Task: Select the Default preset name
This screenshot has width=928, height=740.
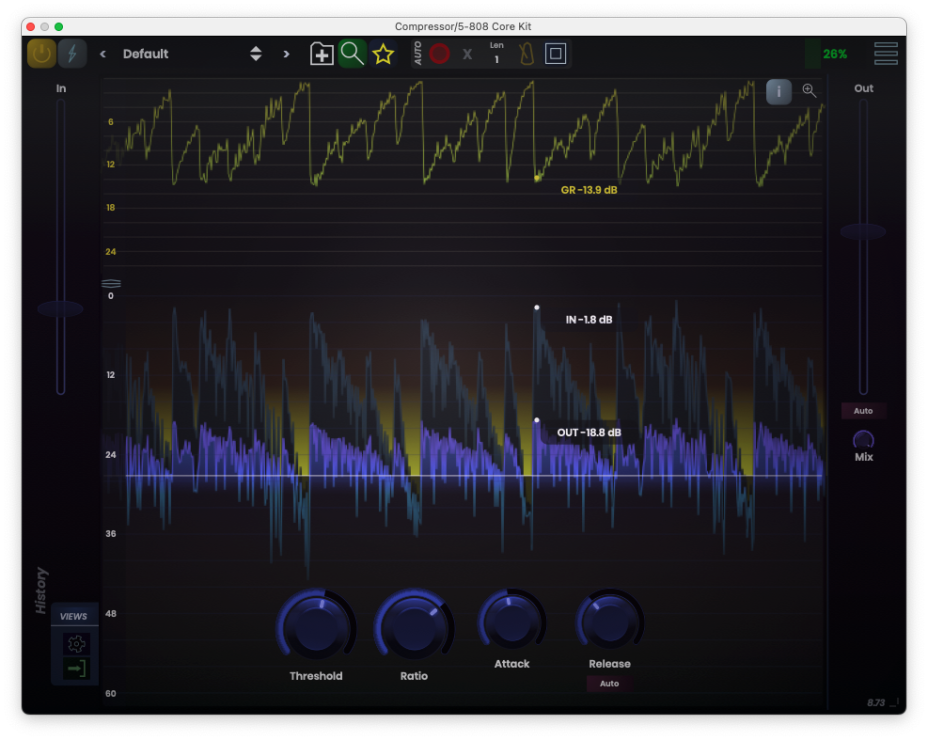Action: (x=145, y=54)
